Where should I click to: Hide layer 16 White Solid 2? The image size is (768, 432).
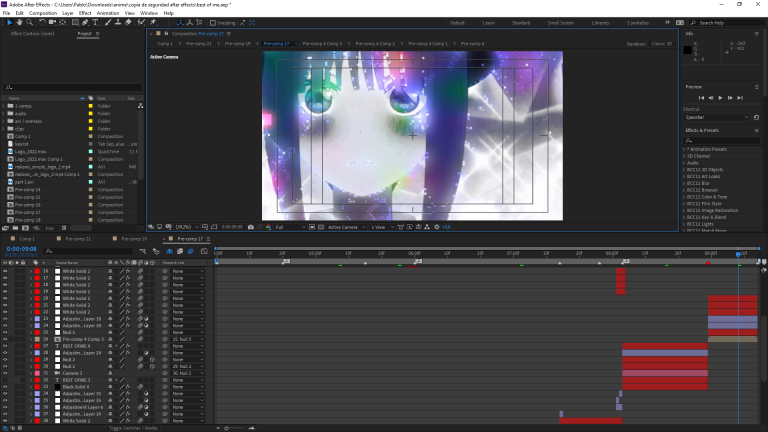pos(5,271)
